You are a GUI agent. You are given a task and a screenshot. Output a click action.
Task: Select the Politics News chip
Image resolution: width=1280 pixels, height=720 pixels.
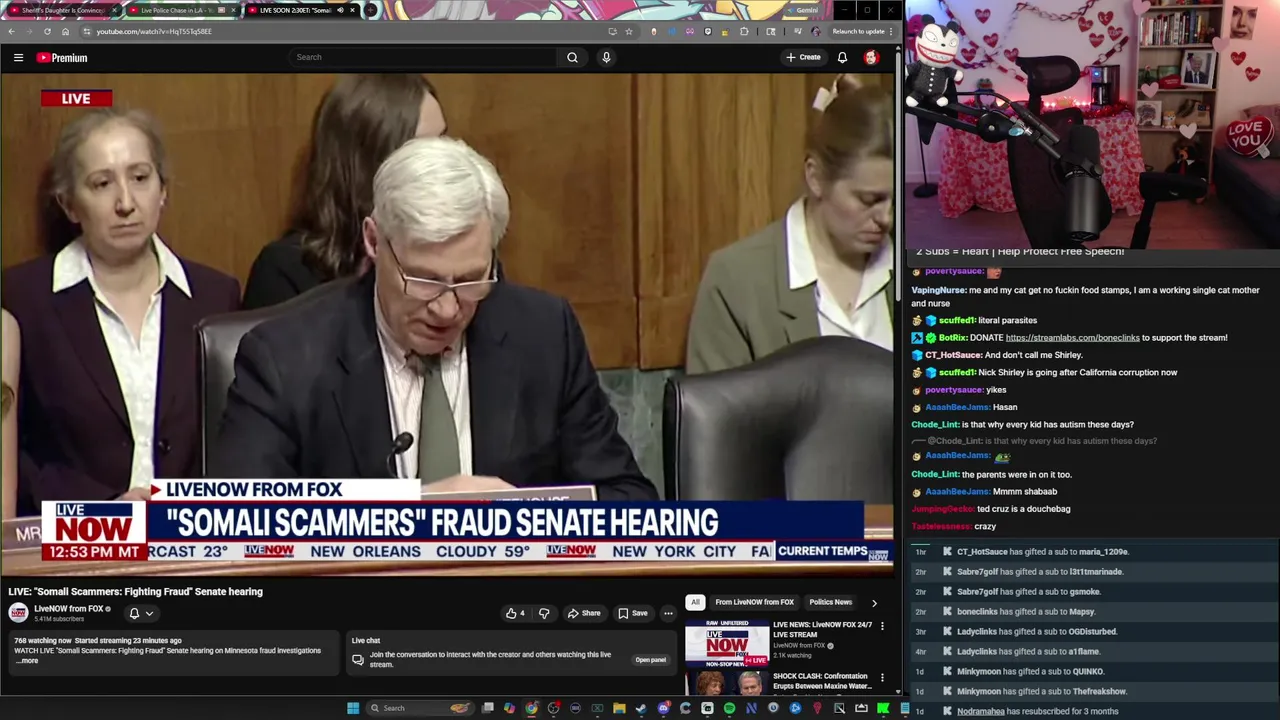pos(830,602)
